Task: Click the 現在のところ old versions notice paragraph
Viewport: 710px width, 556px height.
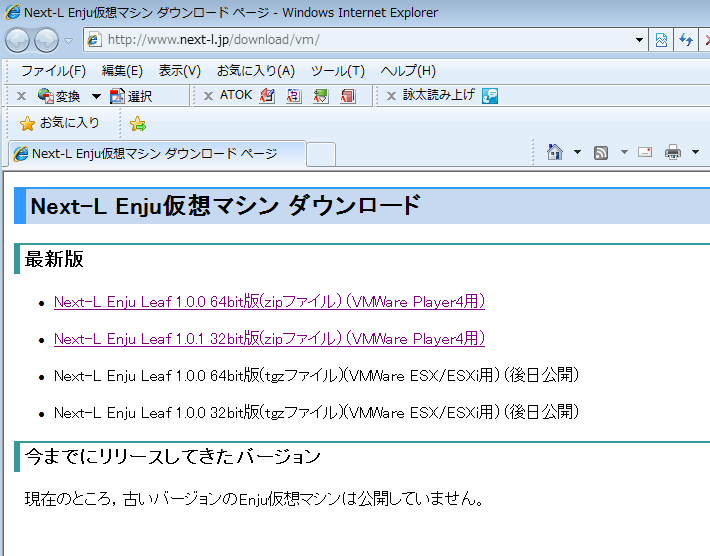Action: pos(255,498)
